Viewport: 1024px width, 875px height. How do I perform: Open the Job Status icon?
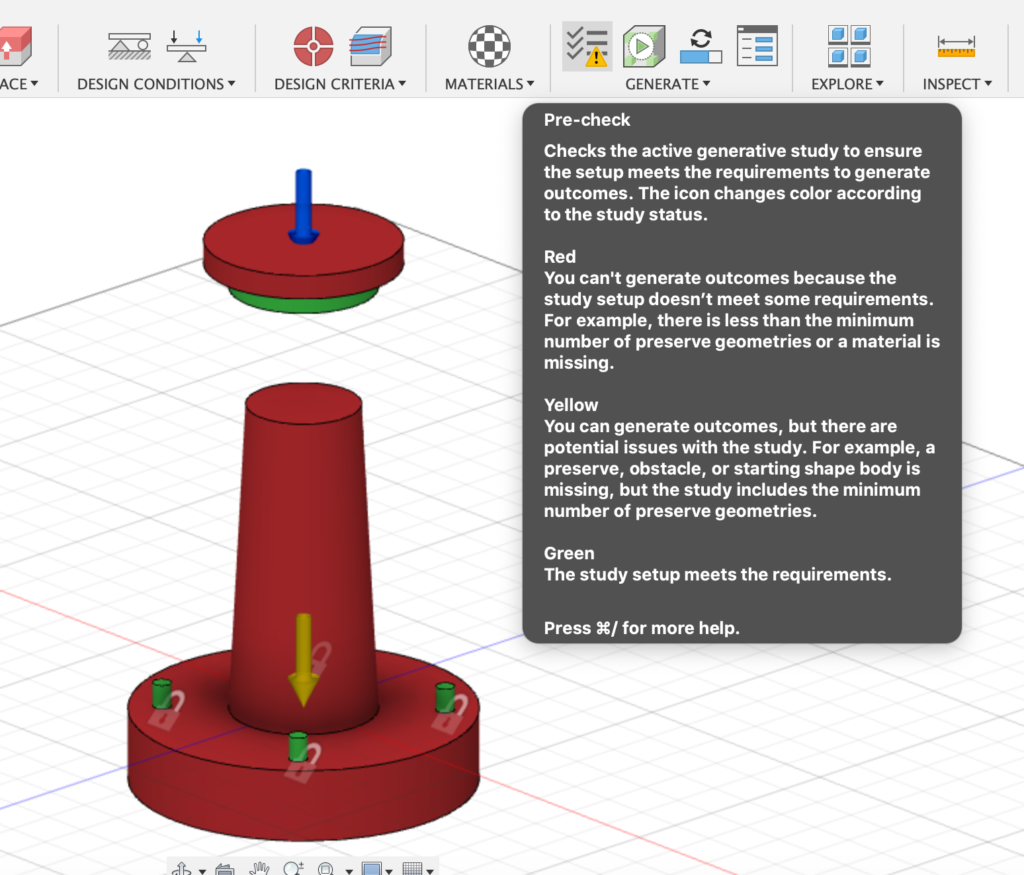point(700,45)
